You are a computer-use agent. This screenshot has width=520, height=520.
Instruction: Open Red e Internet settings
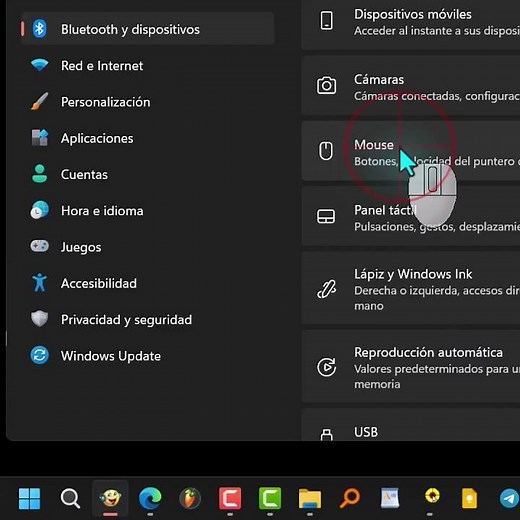147,65
